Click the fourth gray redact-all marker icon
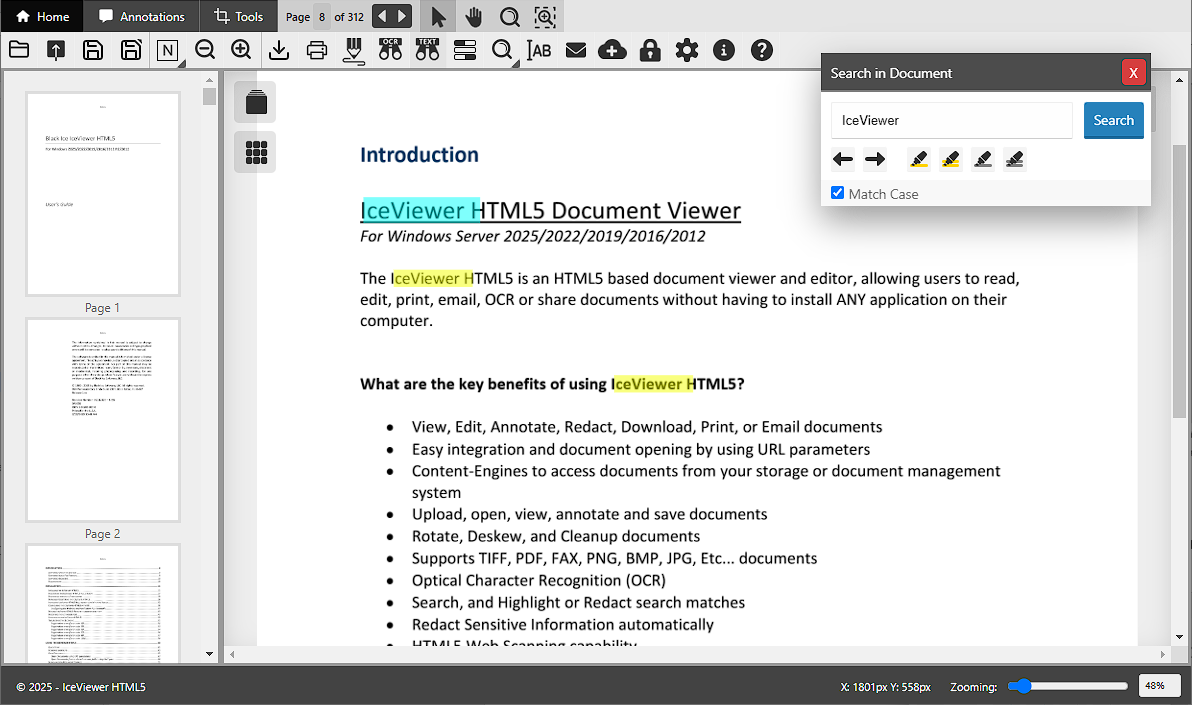The width and height of the screenshot is (1192, 705). pos(1014,159)
